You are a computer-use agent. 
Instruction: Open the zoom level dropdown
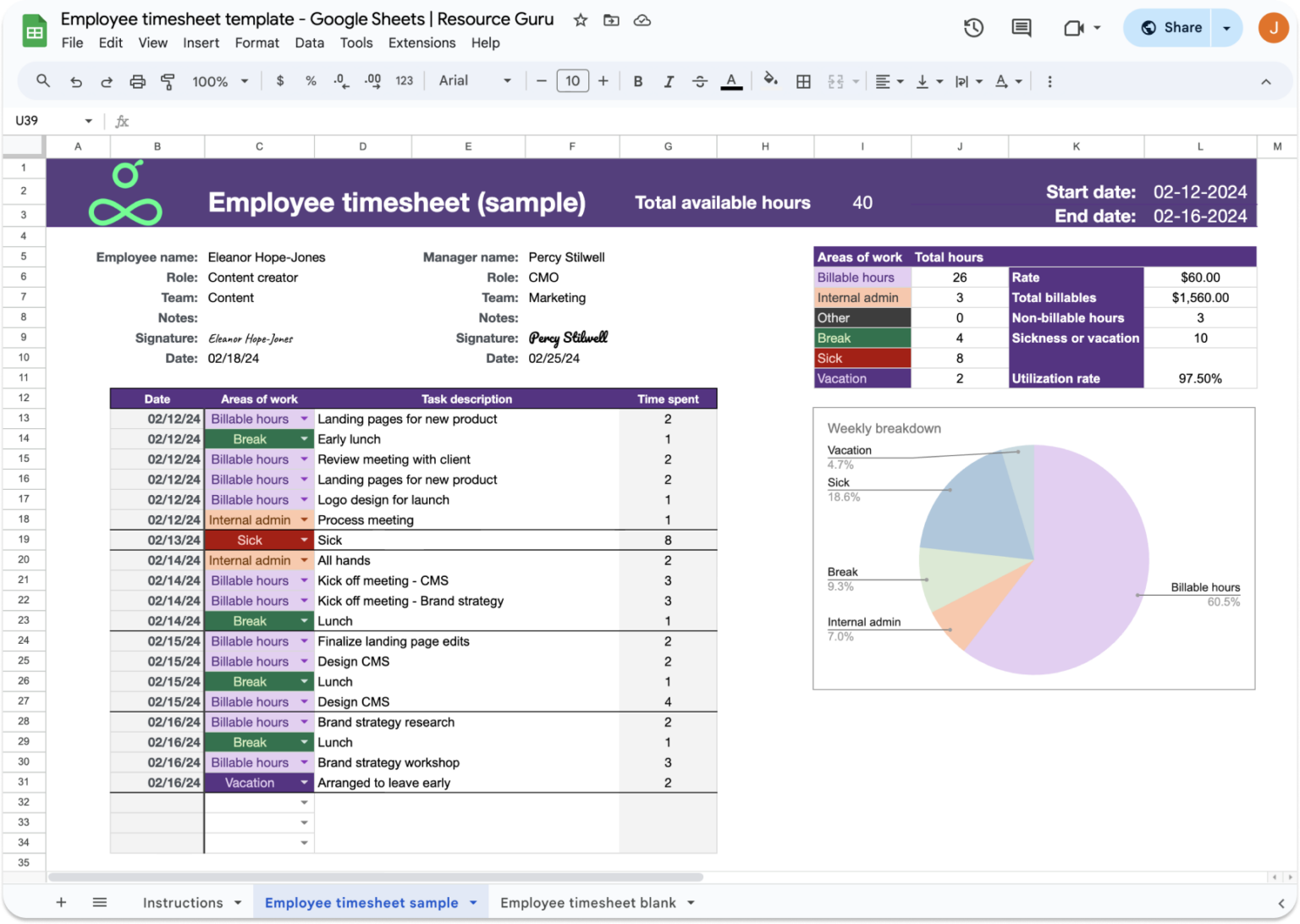click(x=218, y=81)
